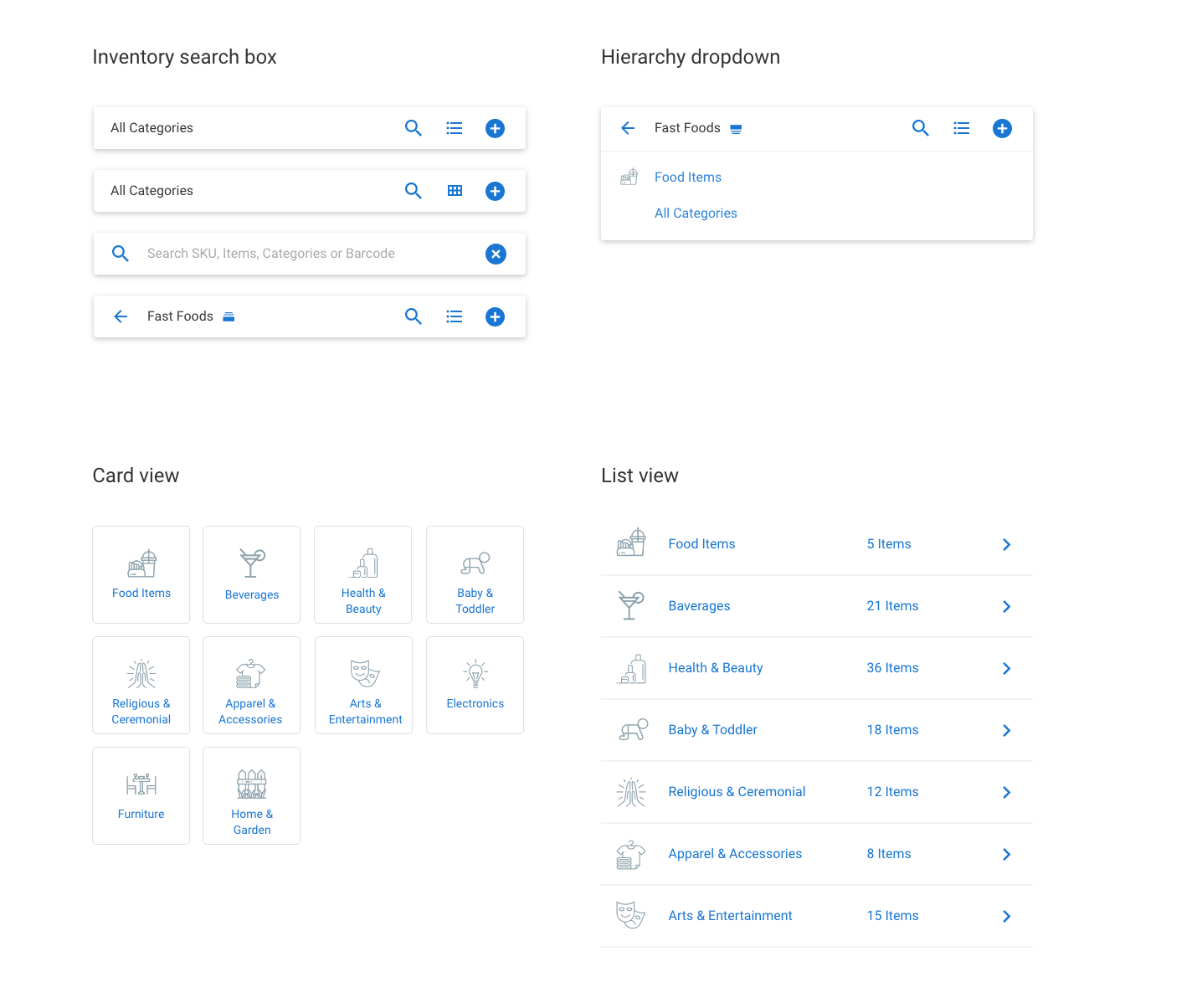Open the Beverages card
Screen dimensions: 1202x1008
(251, 574)
